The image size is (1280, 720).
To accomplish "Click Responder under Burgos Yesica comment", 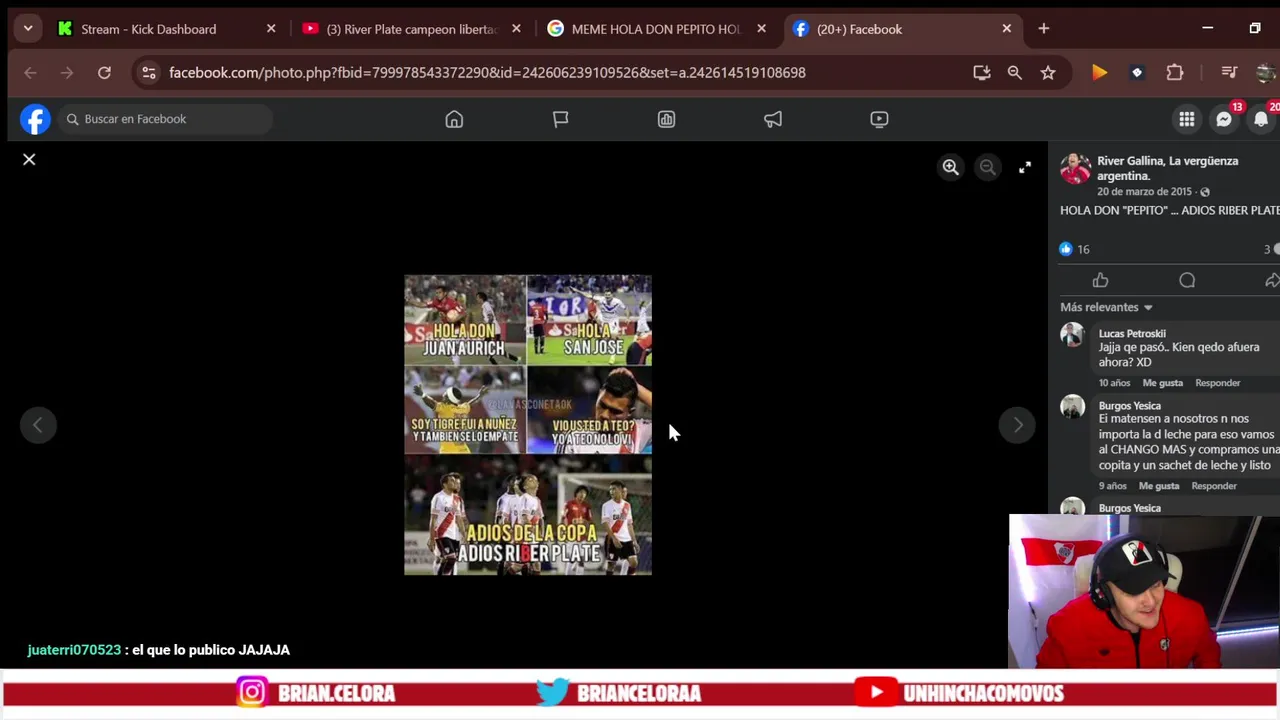I will coord(1214,486).
